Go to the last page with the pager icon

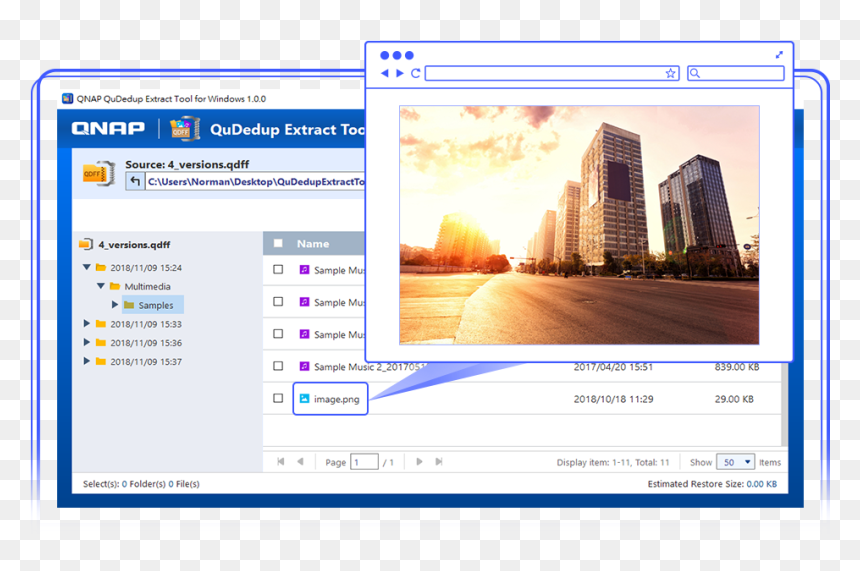pos(439,462)
